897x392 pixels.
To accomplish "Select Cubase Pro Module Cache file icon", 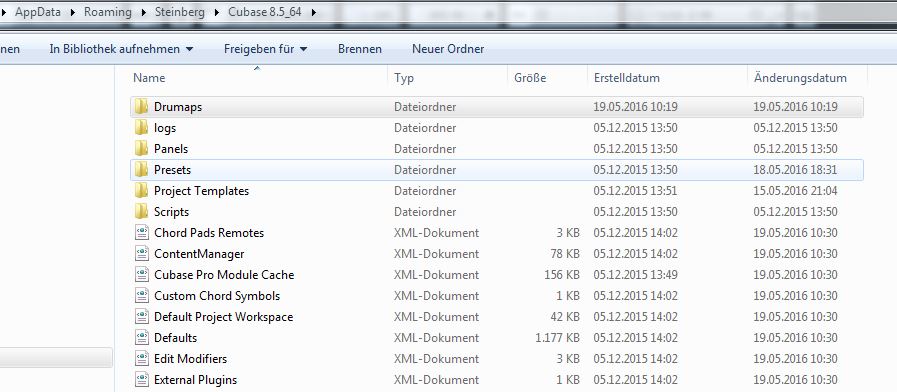I will (x=142, y=275).
